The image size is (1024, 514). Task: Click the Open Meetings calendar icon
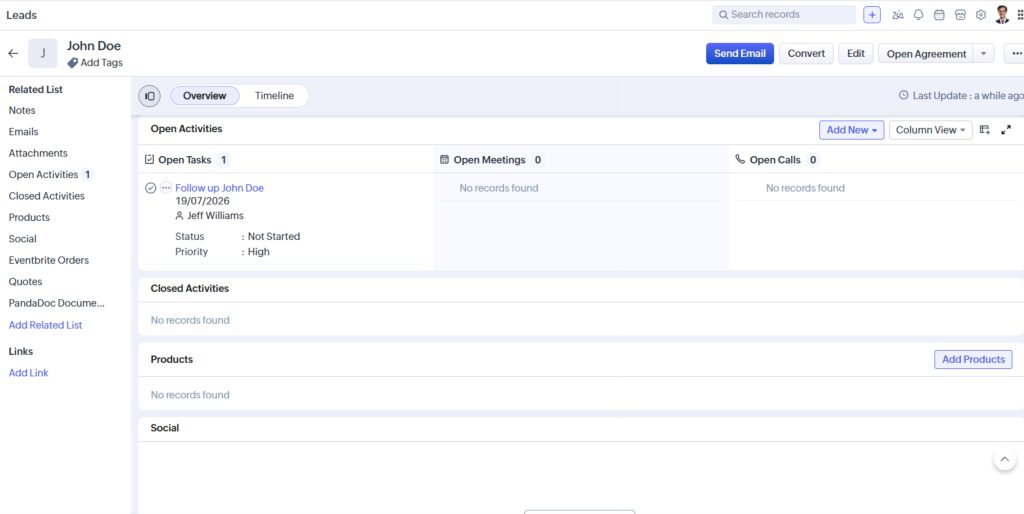coord(444,159)
